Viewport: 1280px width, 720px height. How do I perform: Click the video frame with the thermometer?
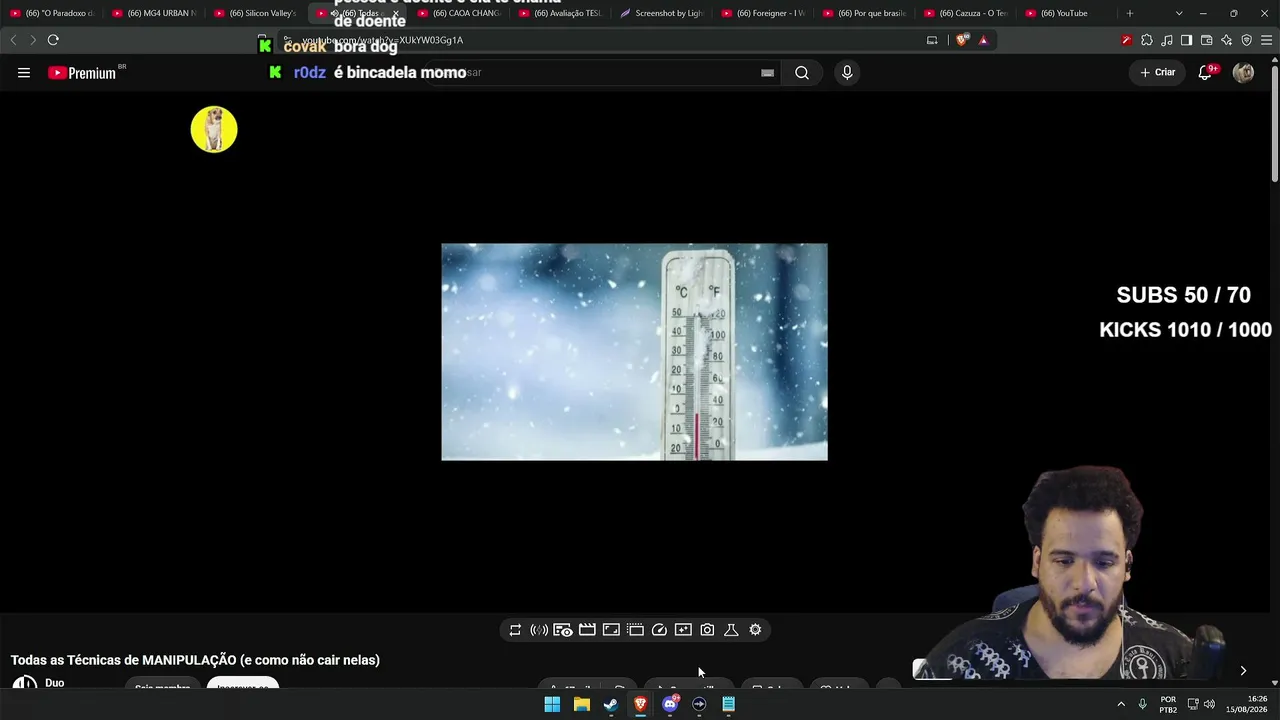pos(634,352)
